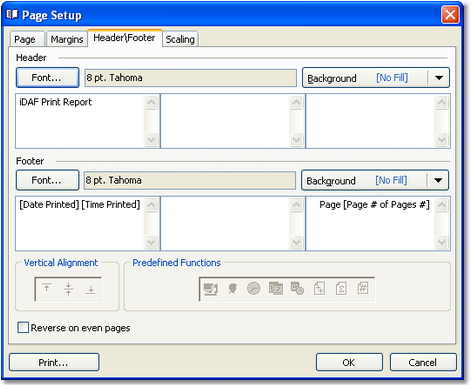Screen dimensions: 471x387
Task: Click the align center vertical alignment icon
Action: (68, 289)
